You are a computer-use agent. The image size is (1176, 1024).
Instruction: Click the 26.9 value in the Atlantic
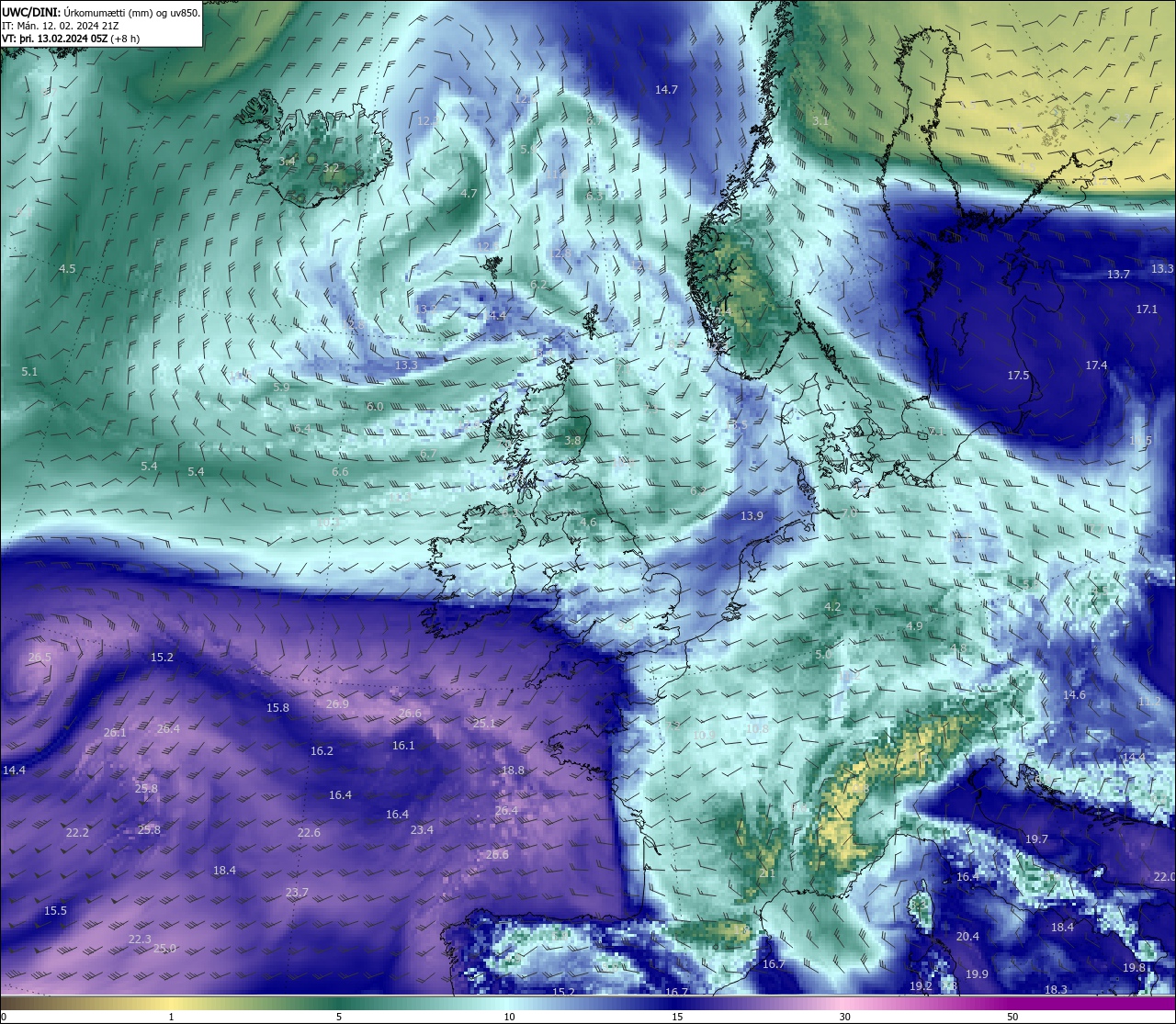337,704
